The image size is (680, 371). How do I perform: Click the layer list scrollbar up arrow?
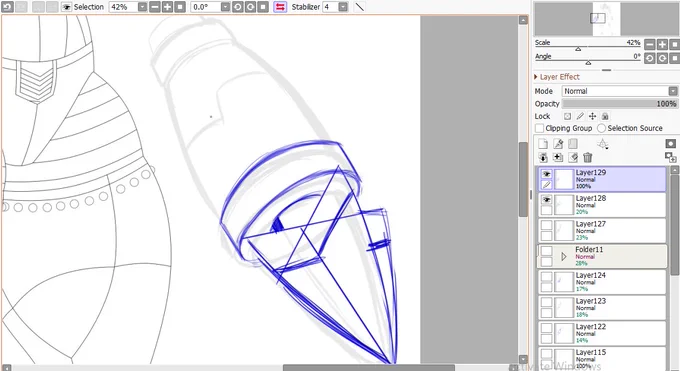click(x=674, y=171)
